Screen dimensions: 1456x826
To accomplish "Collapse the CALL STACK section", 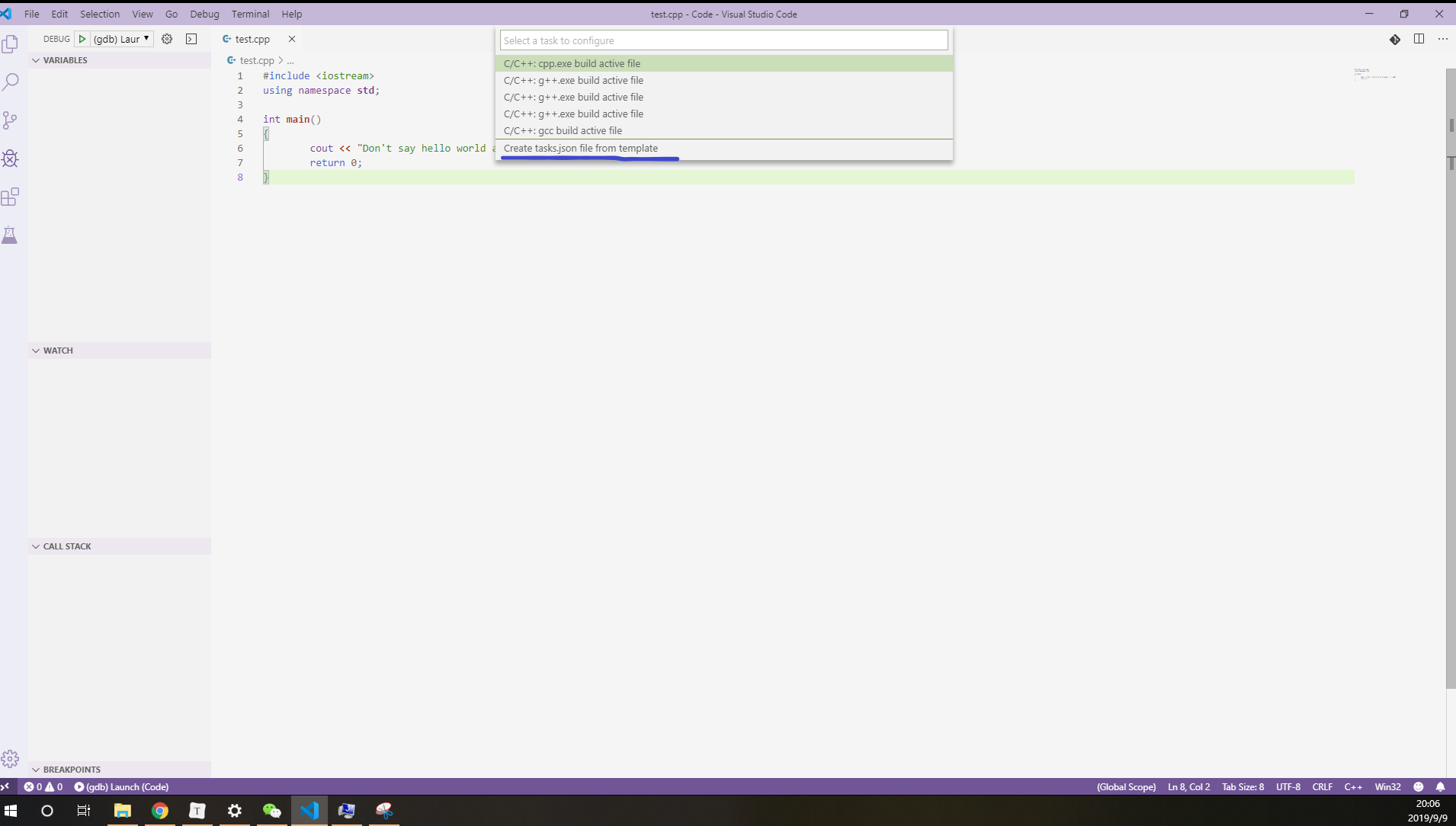I will tap(120, 546).
